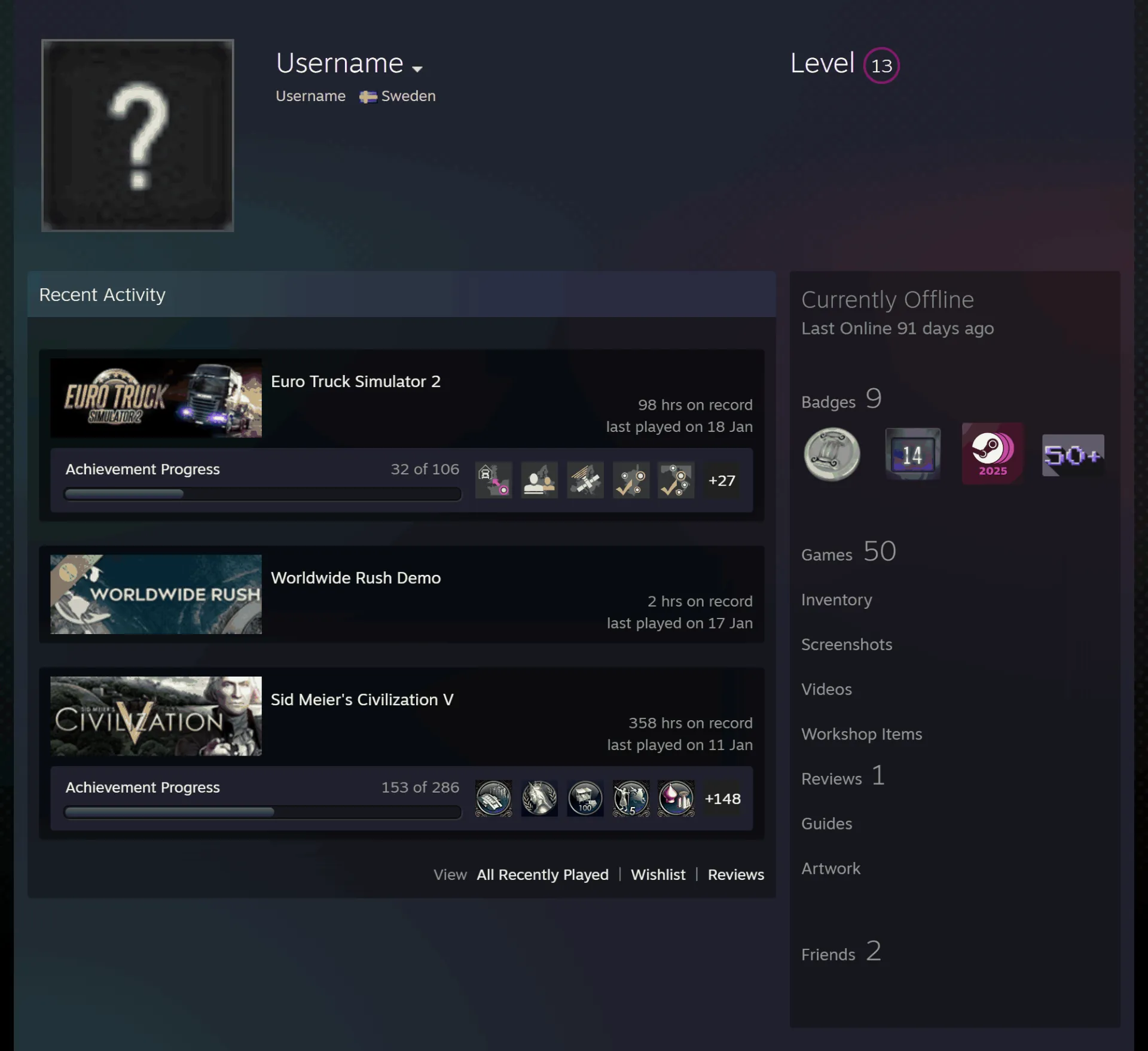This screenshot has width=1148, height=1051.
Task: Click the fourth Euro Truck Simulator 2 achievement icon
Action: 631,480
